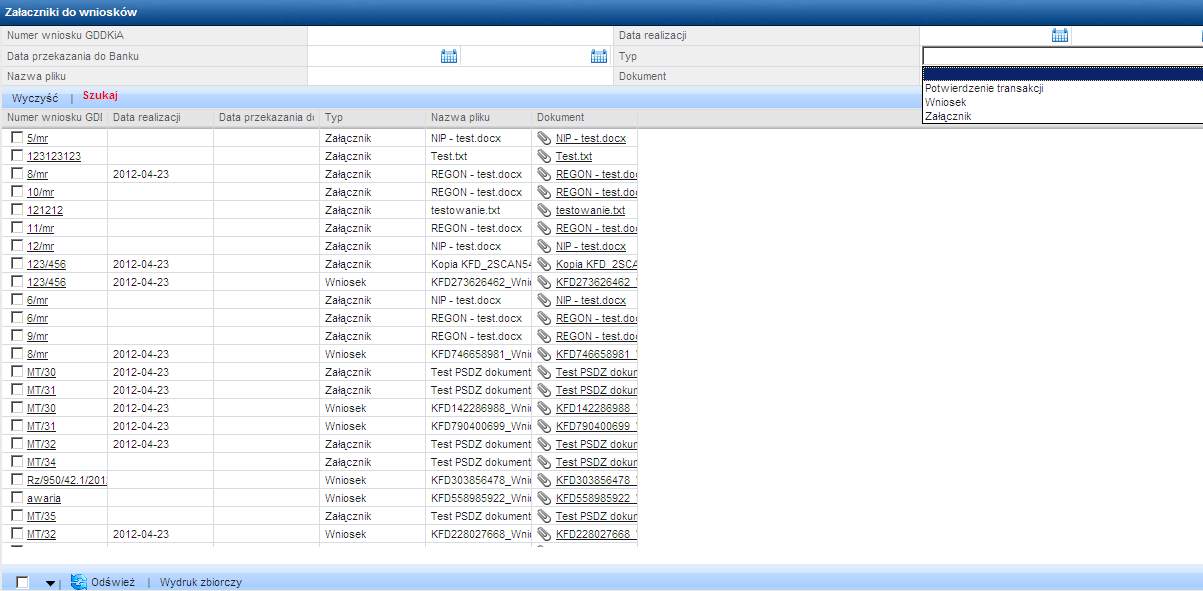Focus the Numer wniosku GDDKiA input field
Image resolution: width=1203 pixels, height=591 pixels.
tap(459, 36)
